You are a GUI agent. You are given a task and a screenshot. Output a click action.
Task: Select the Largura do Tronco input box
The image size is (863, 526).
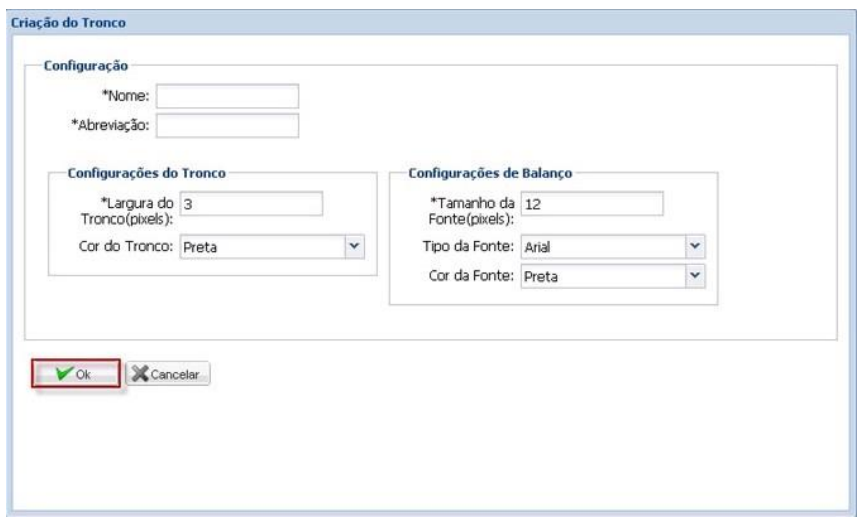click(x=251, y=203)
